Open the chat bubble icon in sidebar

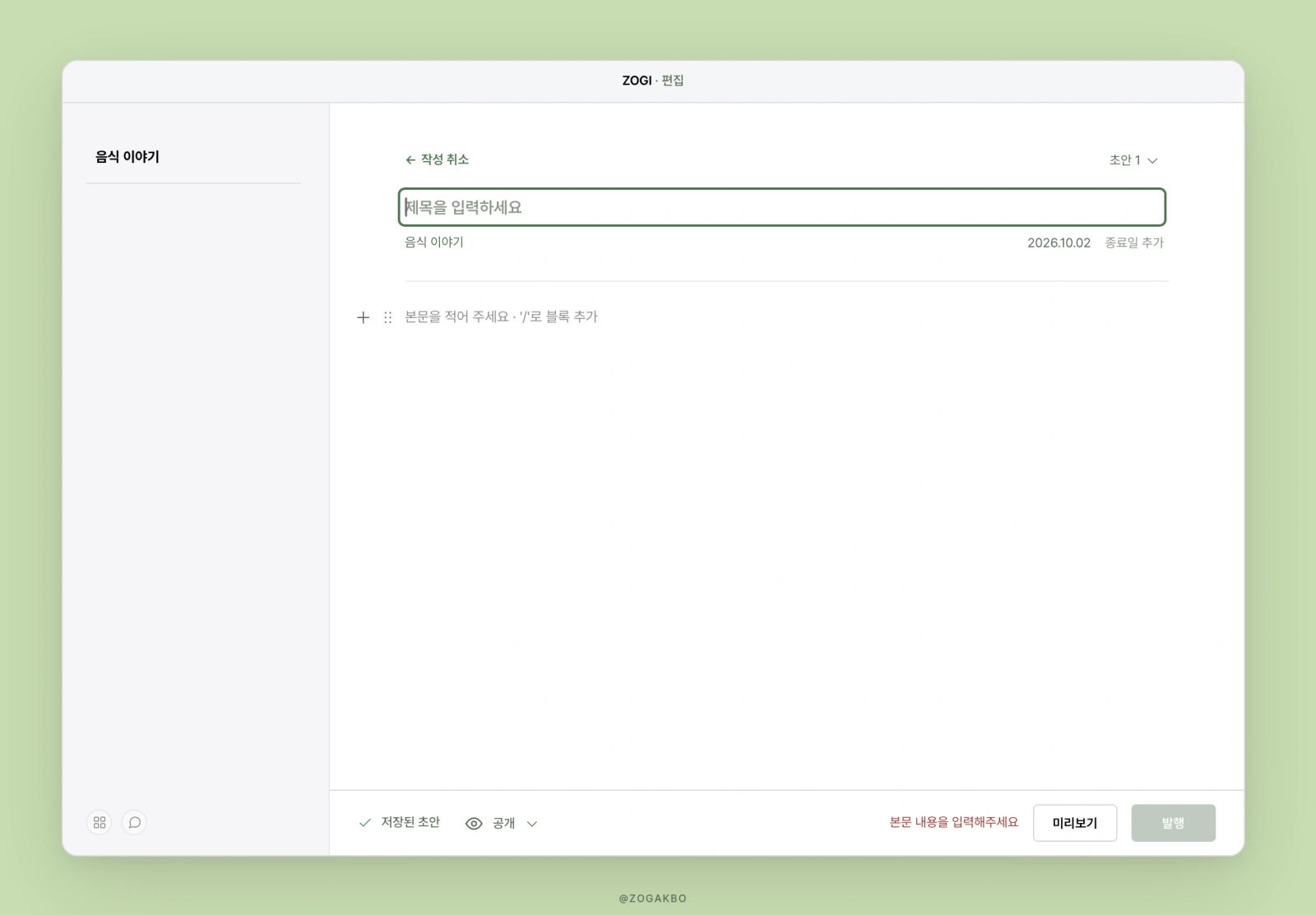pyautogui.click(x=134, y=822)
